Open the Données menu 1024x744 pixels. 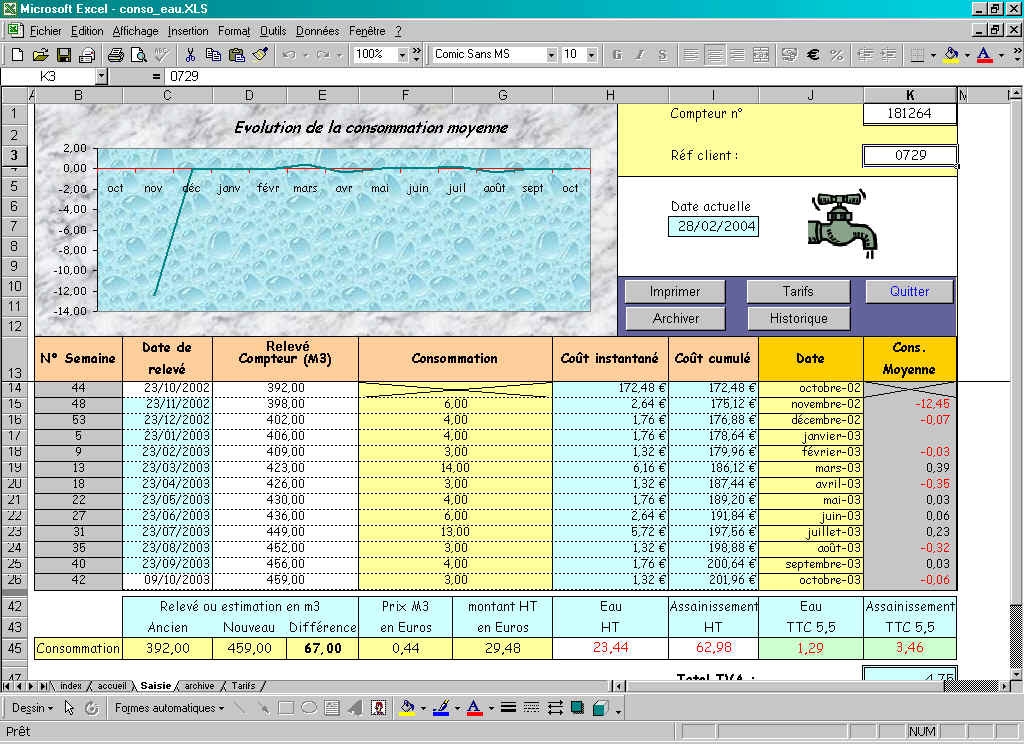pos(317,31)
